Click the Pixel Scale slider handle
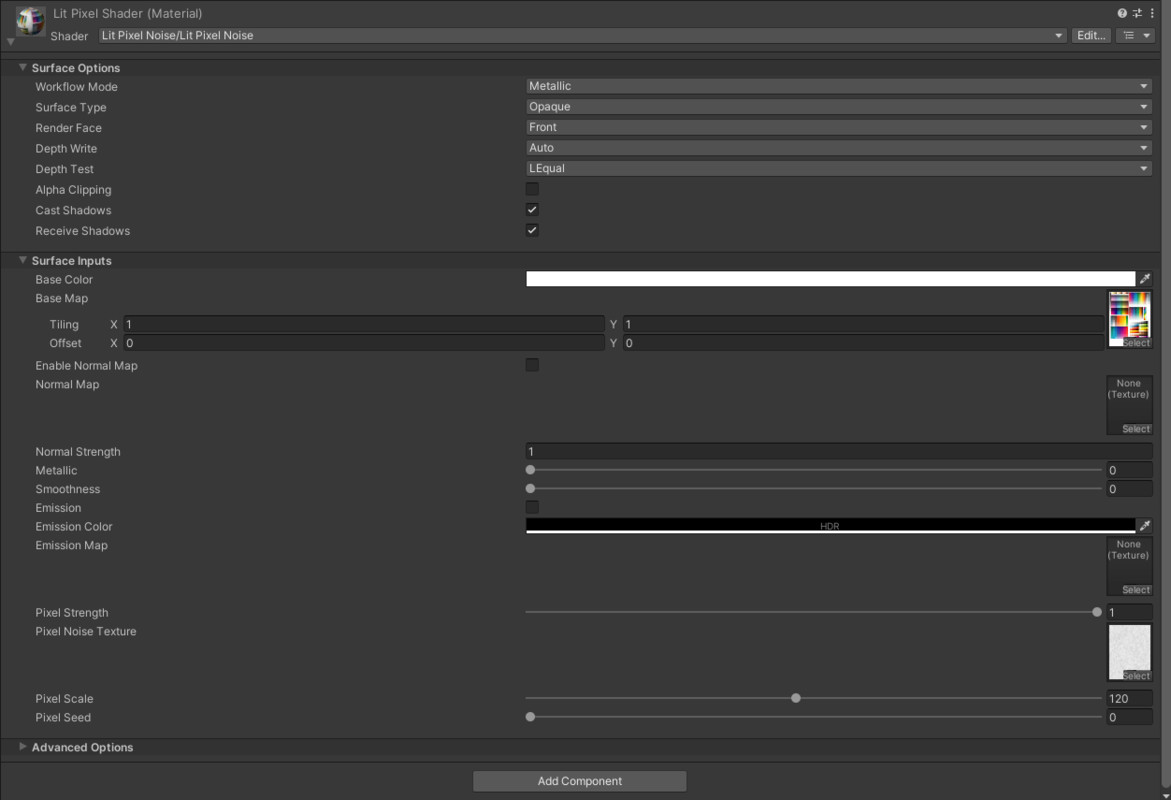The height and width of the screenshot is (800, 1171). click(x=796, y=698)
